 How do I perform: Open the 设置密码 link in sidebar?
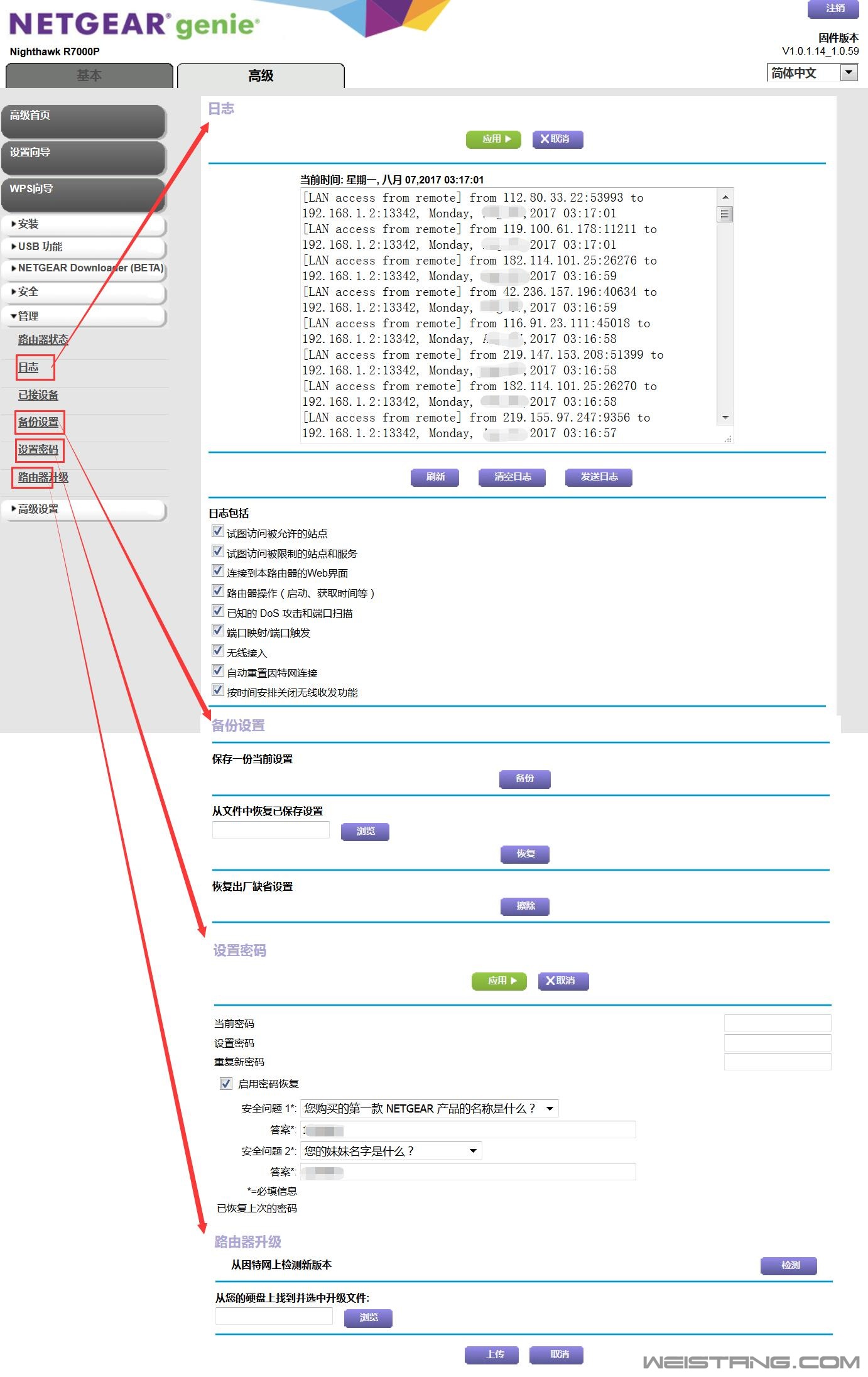click(x=38, y=450)
